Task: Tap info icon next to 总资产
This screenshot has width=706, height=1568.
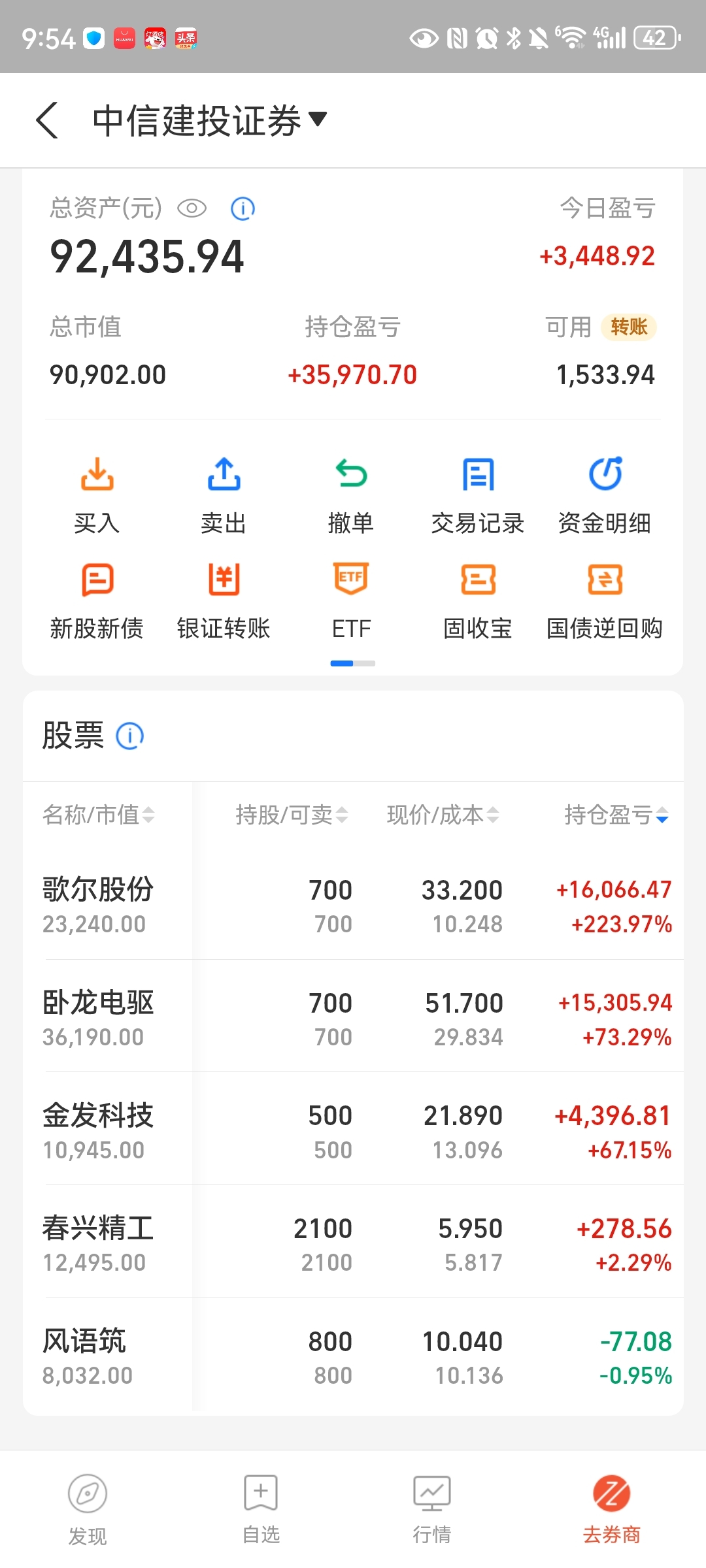Action: click(x=243, y=209)
